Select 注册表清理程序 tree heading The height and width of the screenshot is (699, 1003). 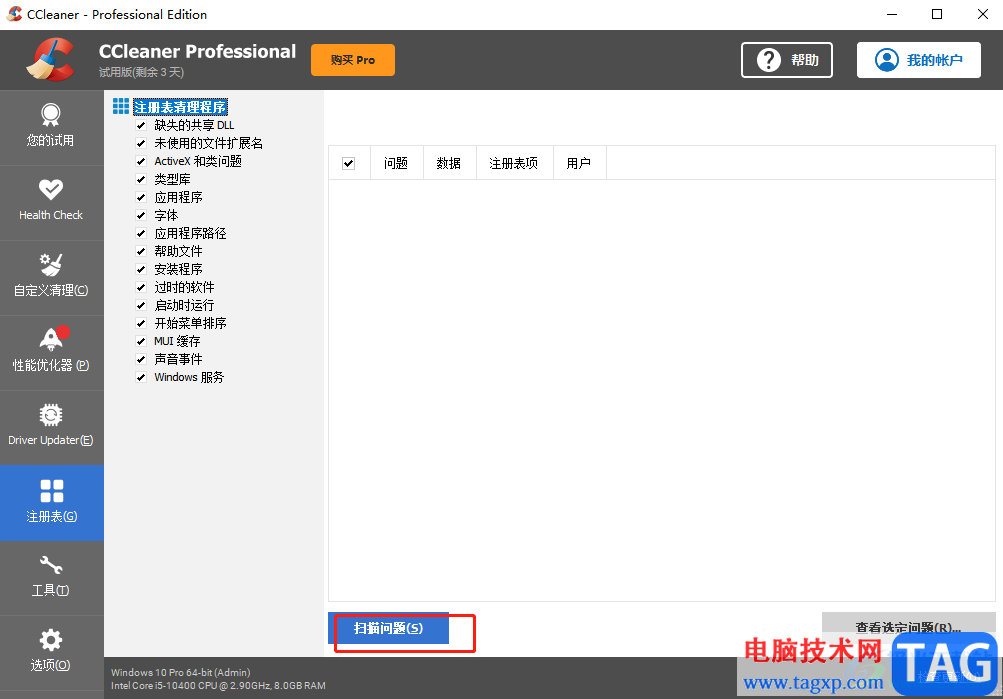180,107
